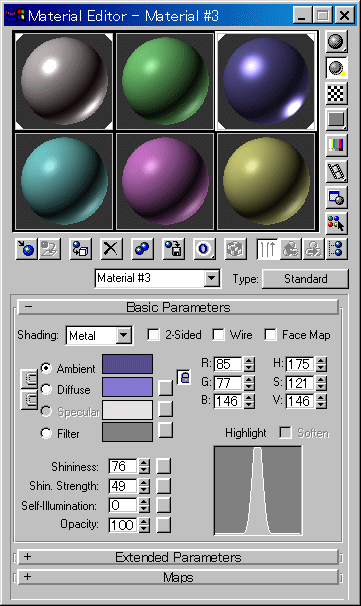Screen dimensions: 361x606
Task: Click the Put to Library icon
Action: point(173,249)
